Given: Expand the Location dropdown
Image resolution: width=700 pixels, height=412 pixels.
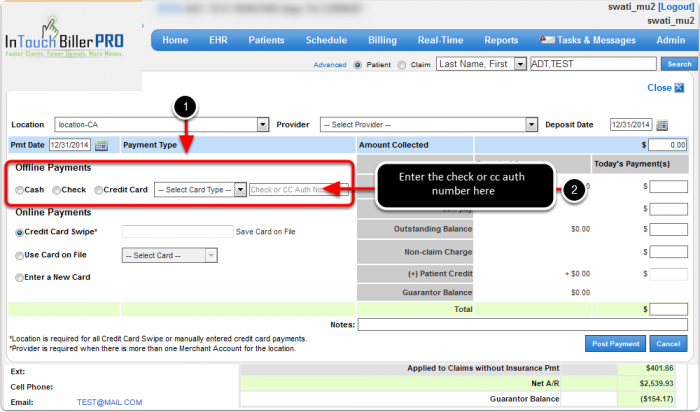Looking at the screenshot, I should click(x=263, y=125).
